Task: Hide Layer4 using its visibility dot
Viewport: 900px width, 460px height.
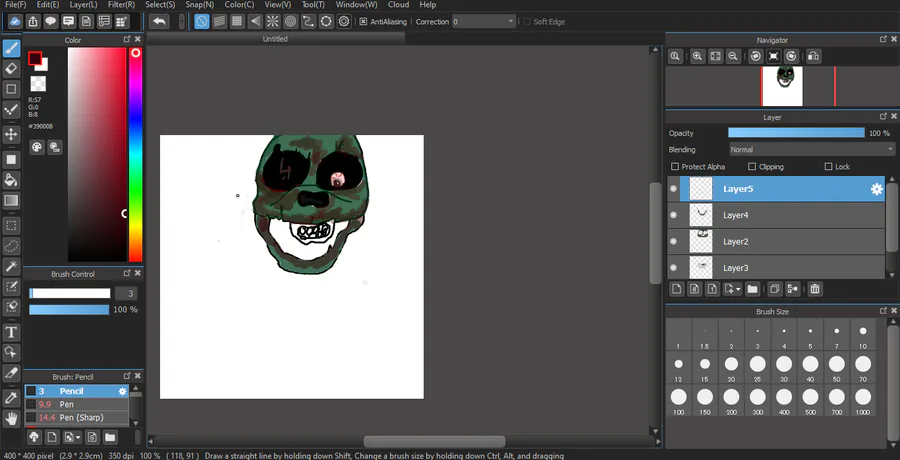Action: point(673,215)
